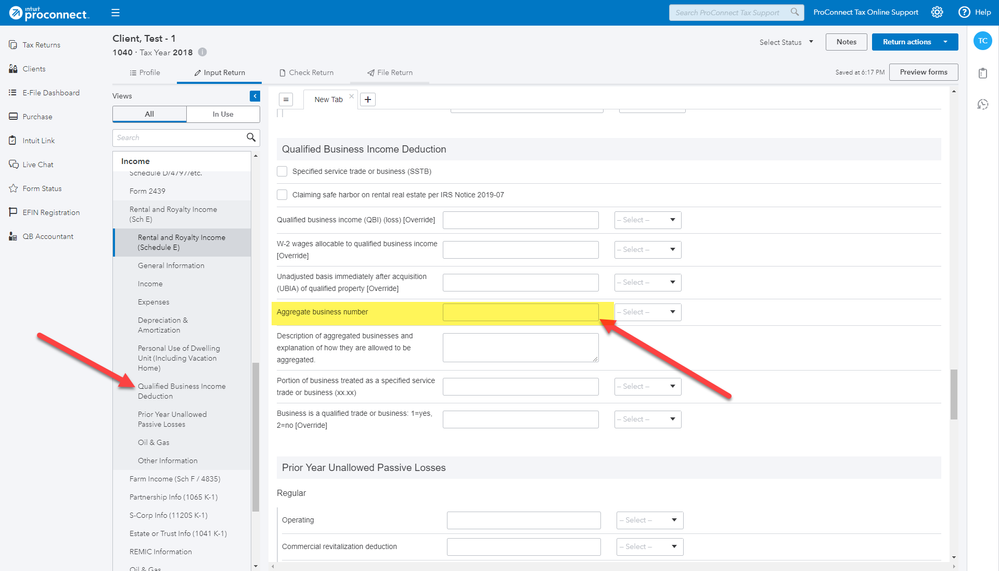Open the Help question mark icon

[964, 12]
